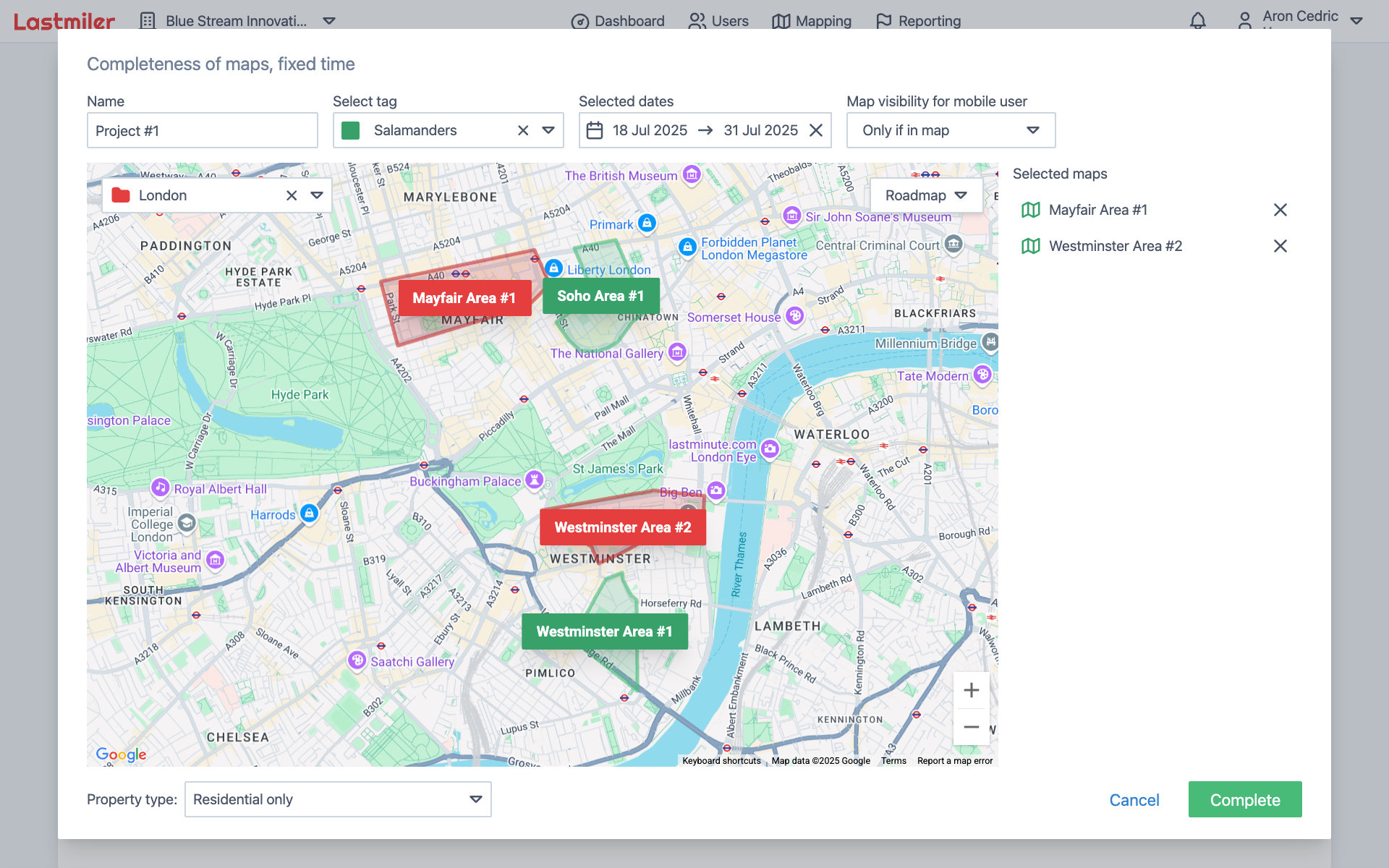Open the calendar date picker icon
Image resolution: width=1389 pixels, height=868 pixels.
[595, 130]
